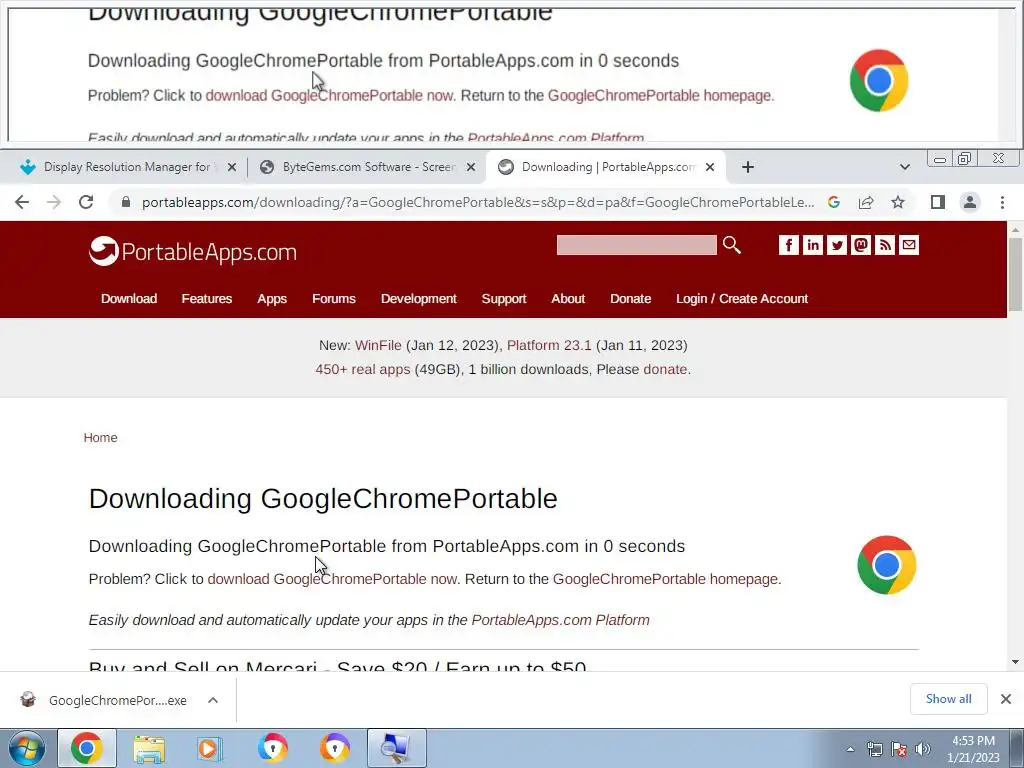The image size is (1024, 768).
Task: Open PortableApps Facebook icon
Action: coord(788,245)
